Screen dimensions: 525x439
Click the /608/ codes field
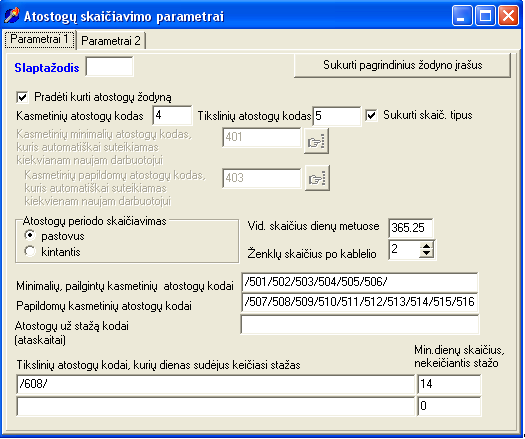click(x=215, y=384)
